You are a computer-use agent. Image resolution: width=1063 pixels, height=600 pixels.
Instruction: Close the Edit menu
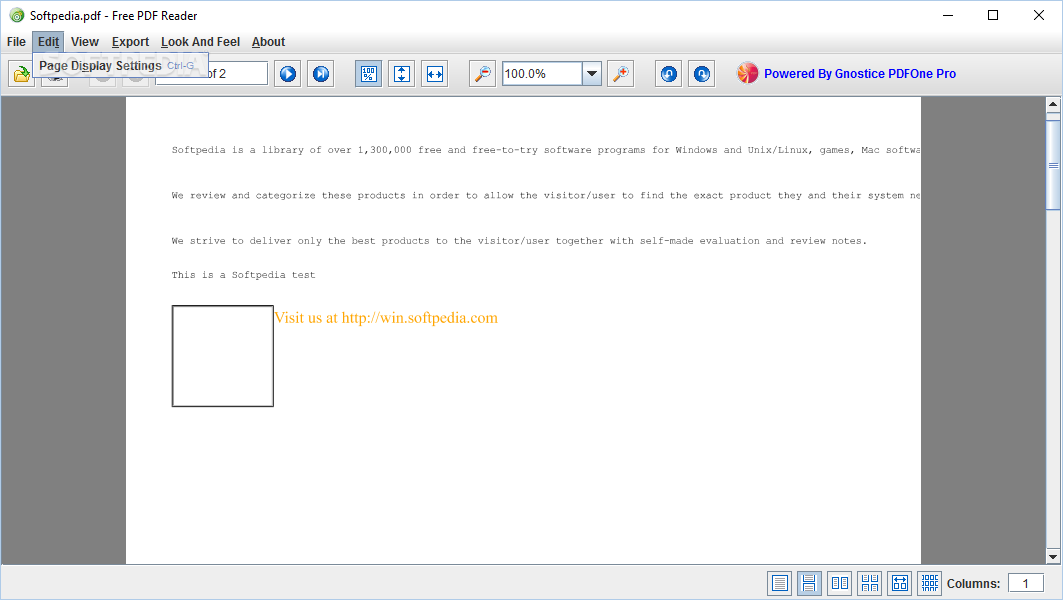[x=48, y=42]
